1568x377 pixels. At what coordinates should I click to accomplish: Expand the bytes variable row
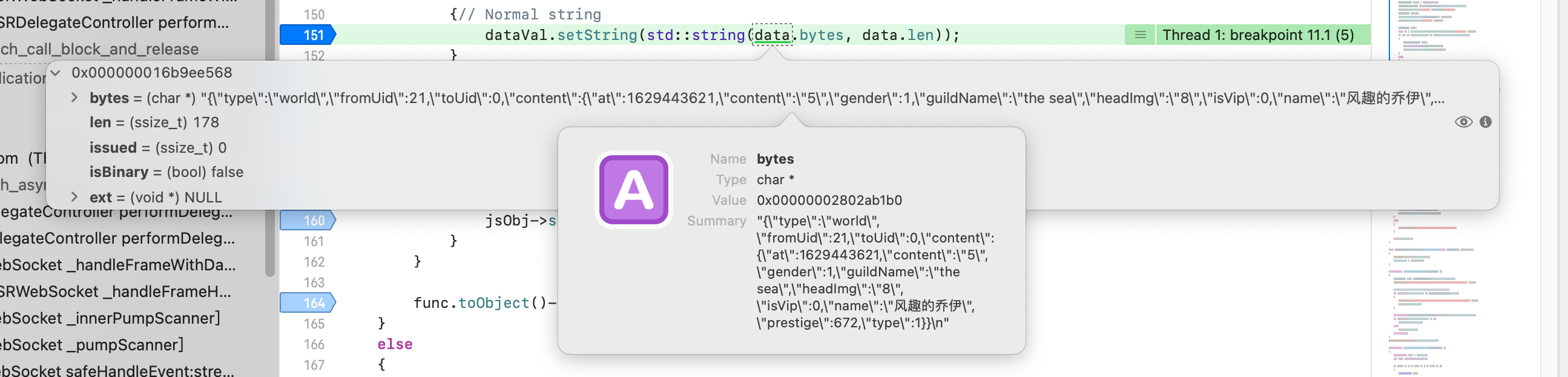[74, 98]
